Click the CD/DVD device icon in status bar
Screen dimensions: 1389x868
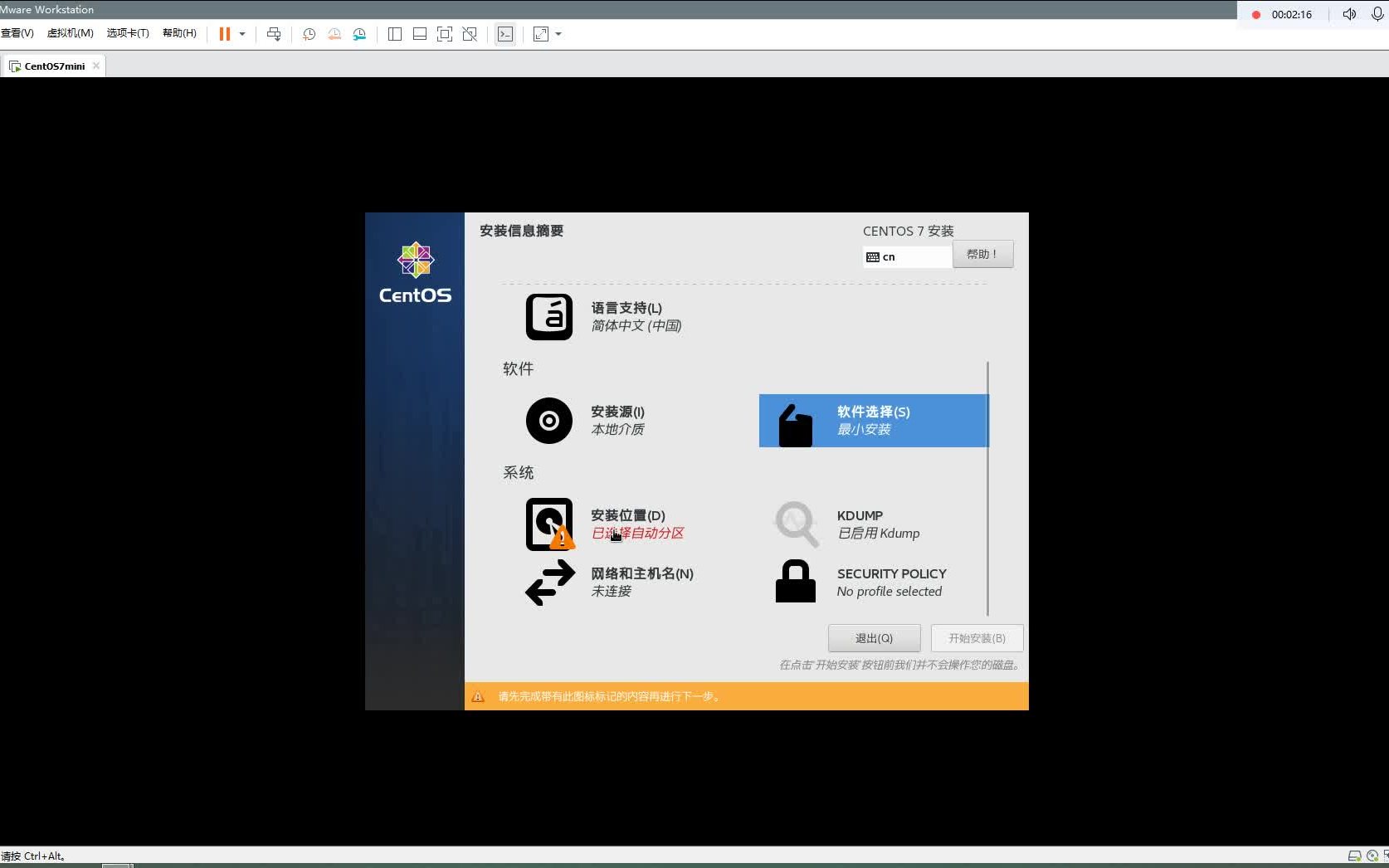1372,856
